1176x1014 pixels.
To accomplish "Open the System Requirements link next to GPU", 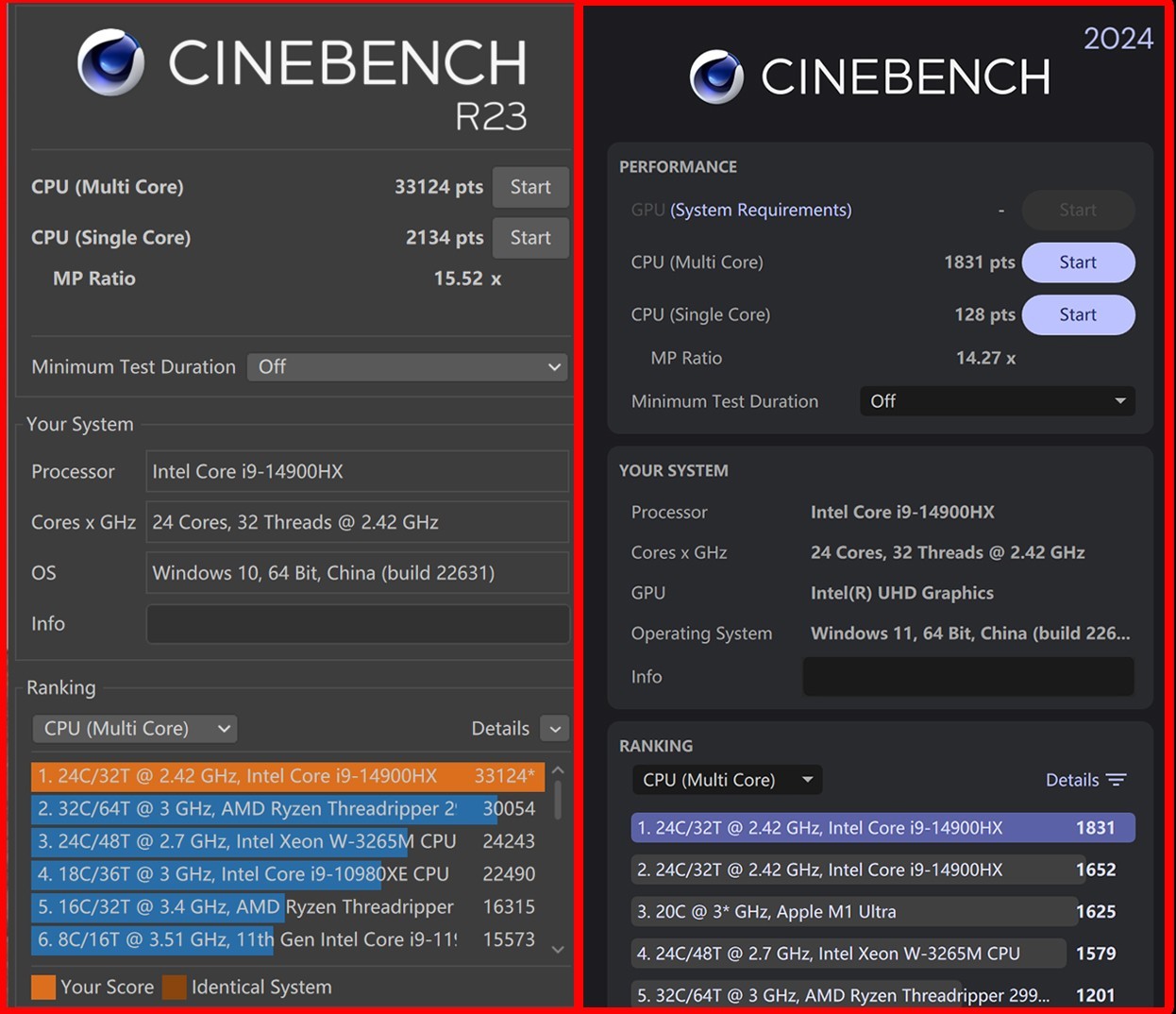I will point(761,210).
